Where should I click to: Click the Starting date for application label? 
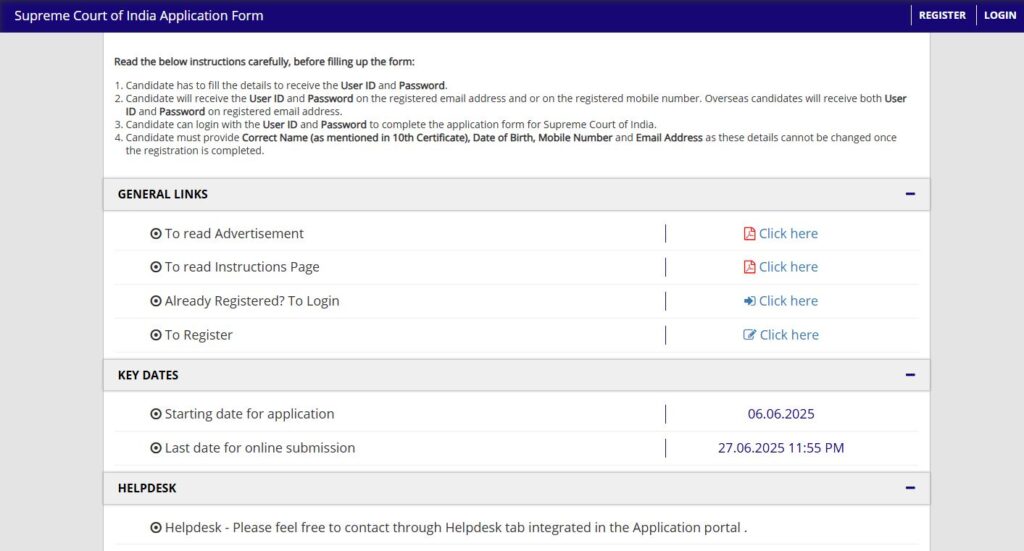249,414
